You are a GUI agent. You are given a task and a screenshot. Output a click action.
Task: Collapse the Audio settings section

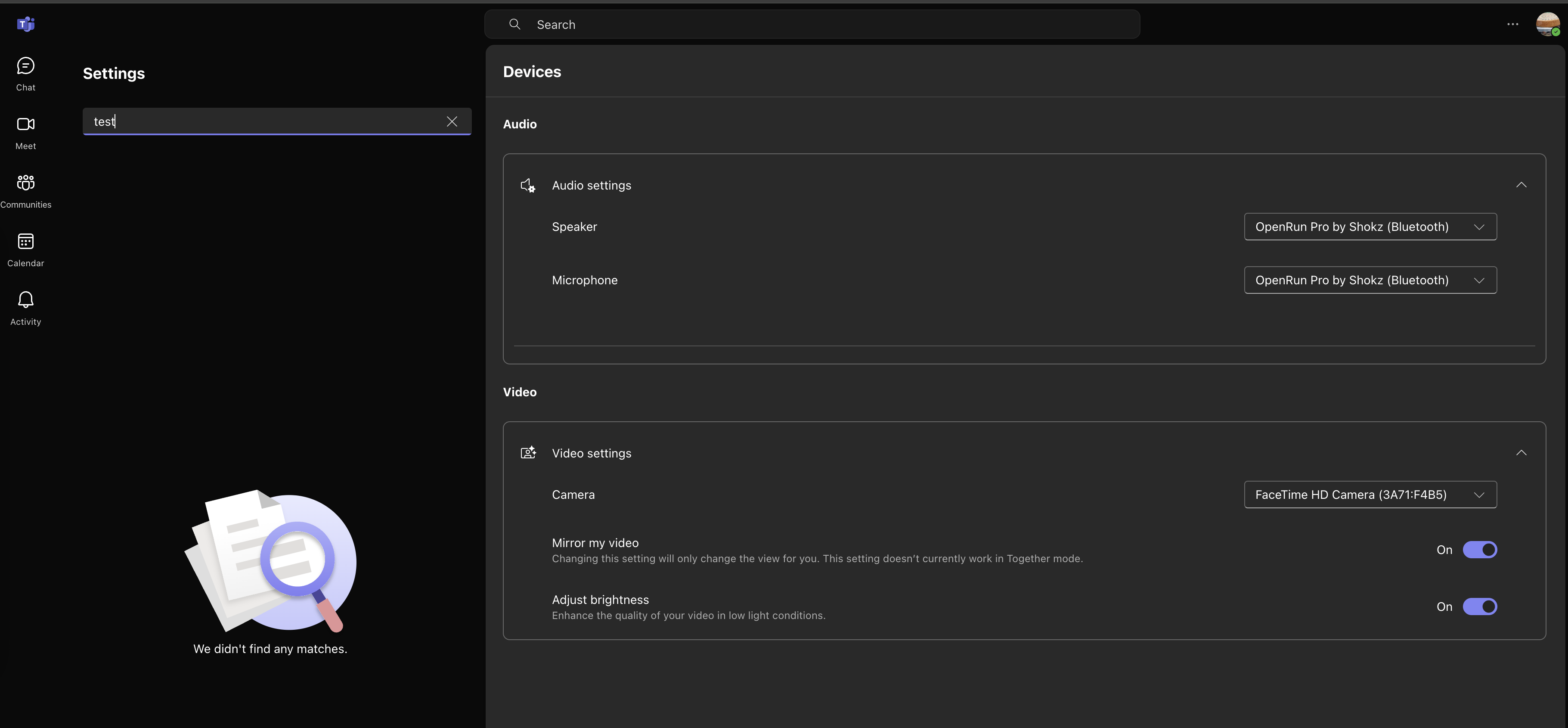click(x=1521, y=185)
